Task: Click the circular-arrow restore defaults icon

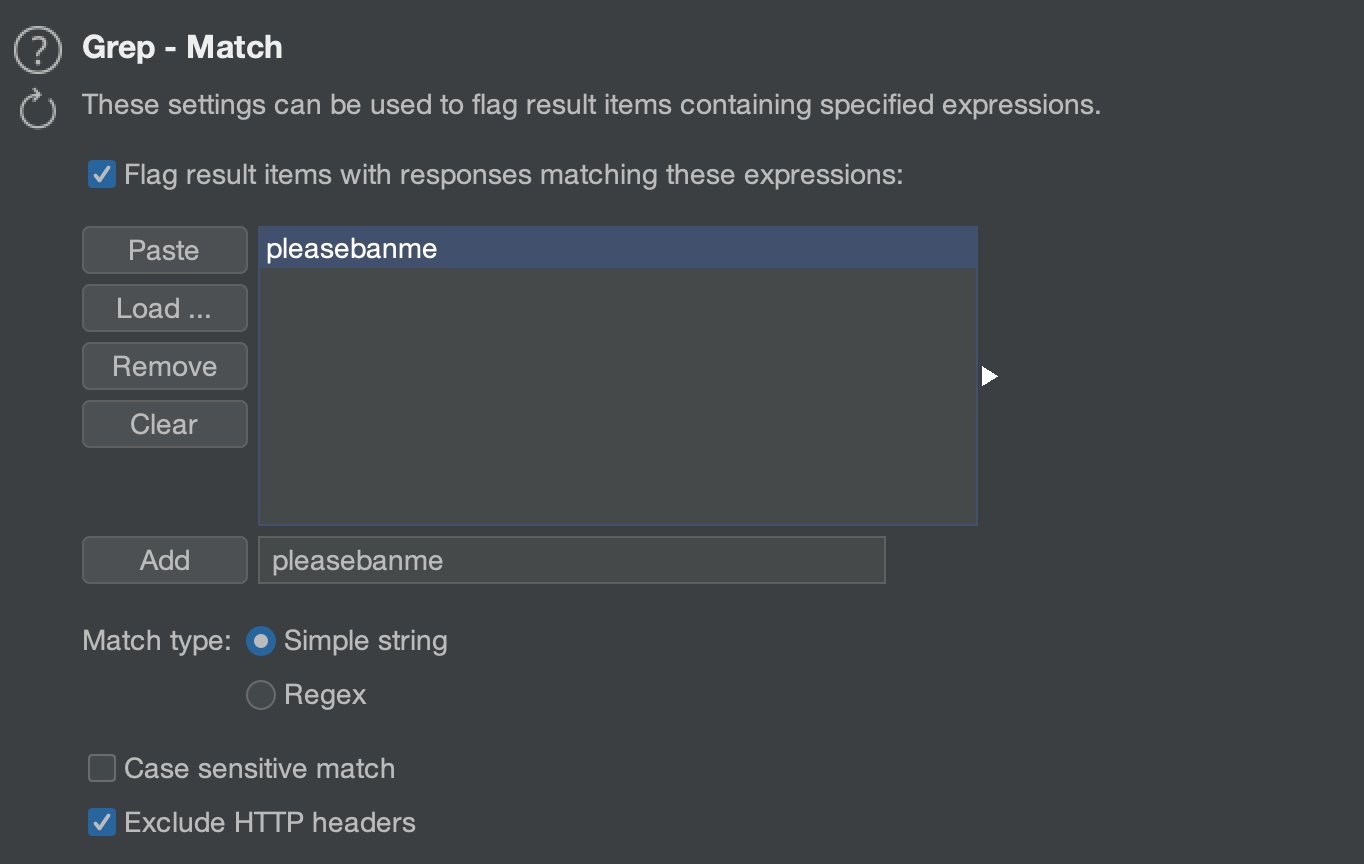Action: tap(39, 108)
